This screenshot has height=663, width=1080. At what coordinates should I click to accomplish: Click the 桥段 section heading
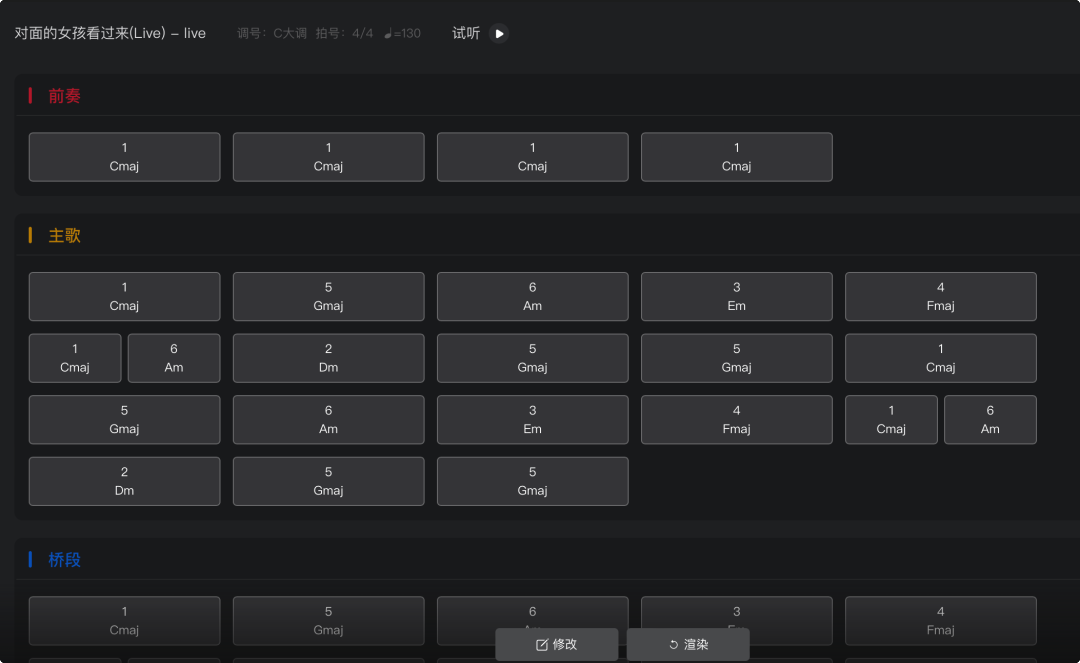tap(64, 560)
